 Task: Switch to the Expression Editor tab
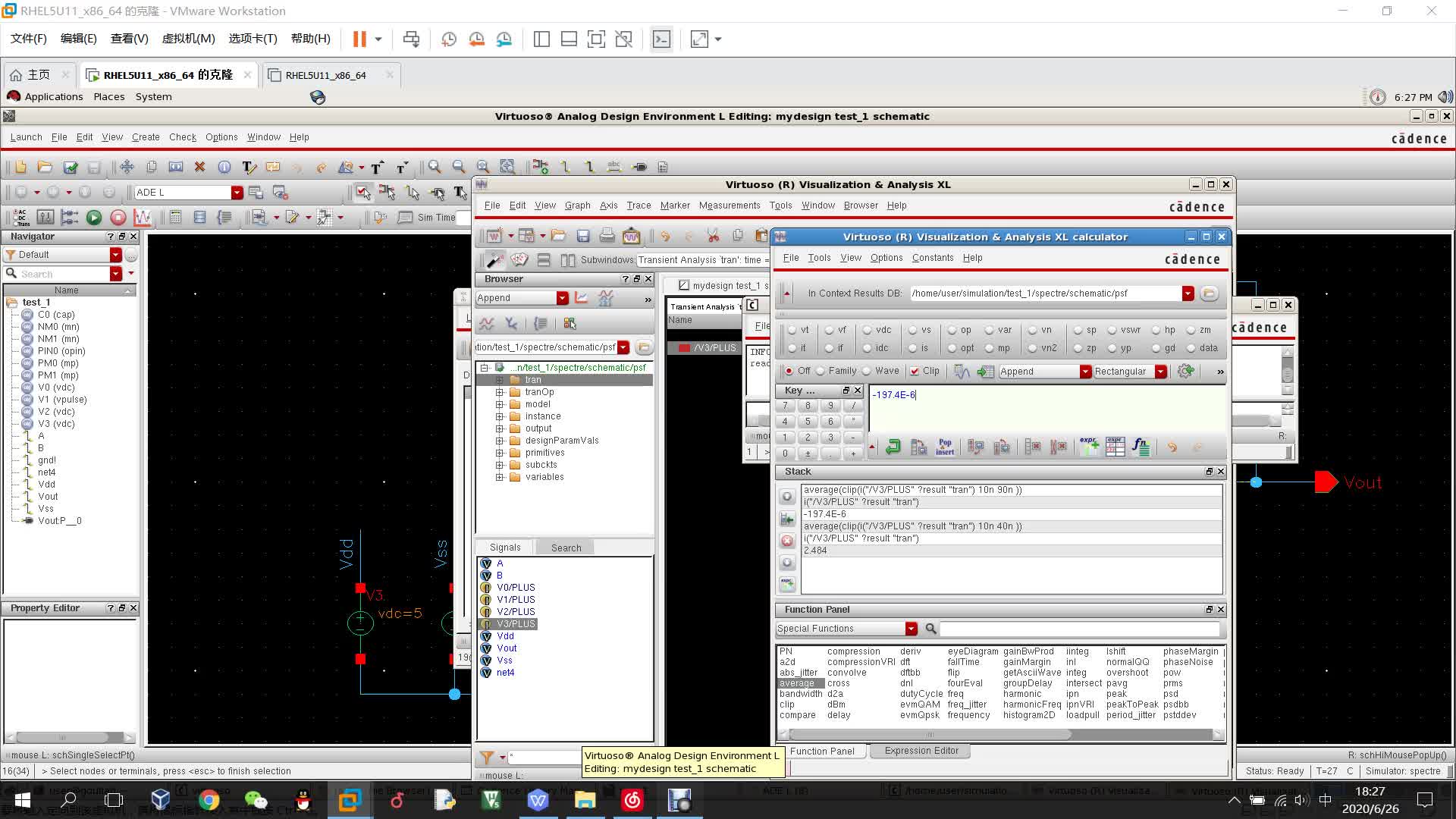tap(921, 751)
